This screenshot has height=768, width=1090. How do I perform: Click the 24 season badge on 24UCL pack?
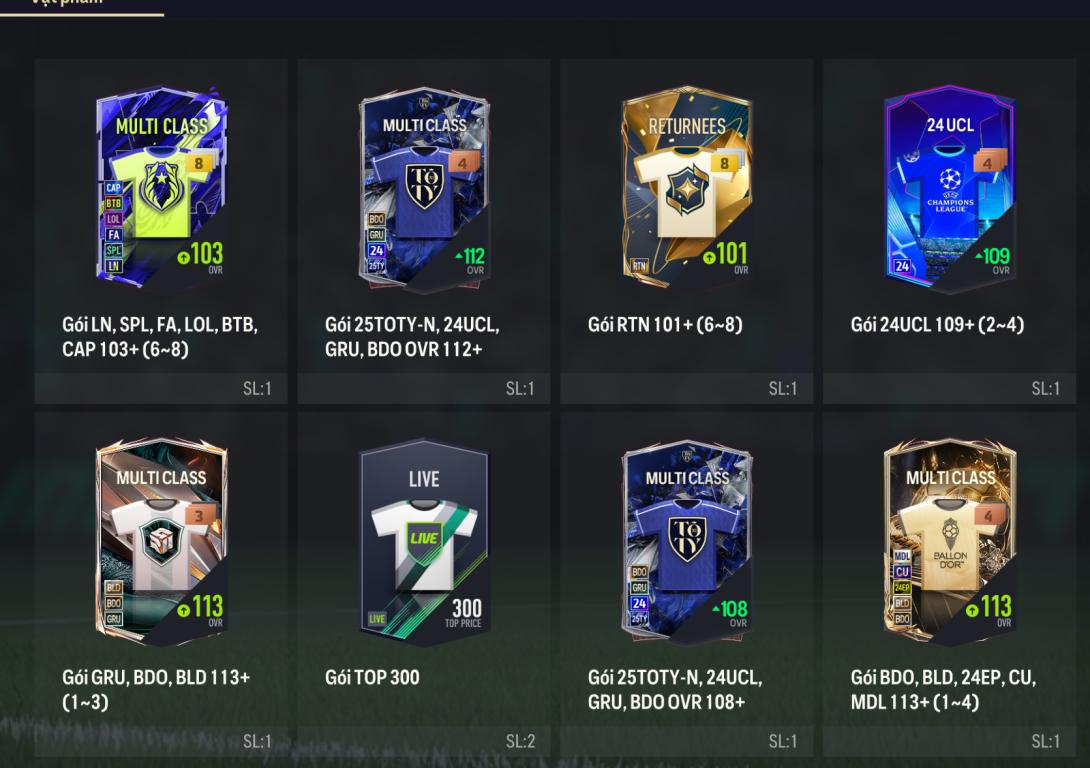pyautogui.click(x=902, y=265)
